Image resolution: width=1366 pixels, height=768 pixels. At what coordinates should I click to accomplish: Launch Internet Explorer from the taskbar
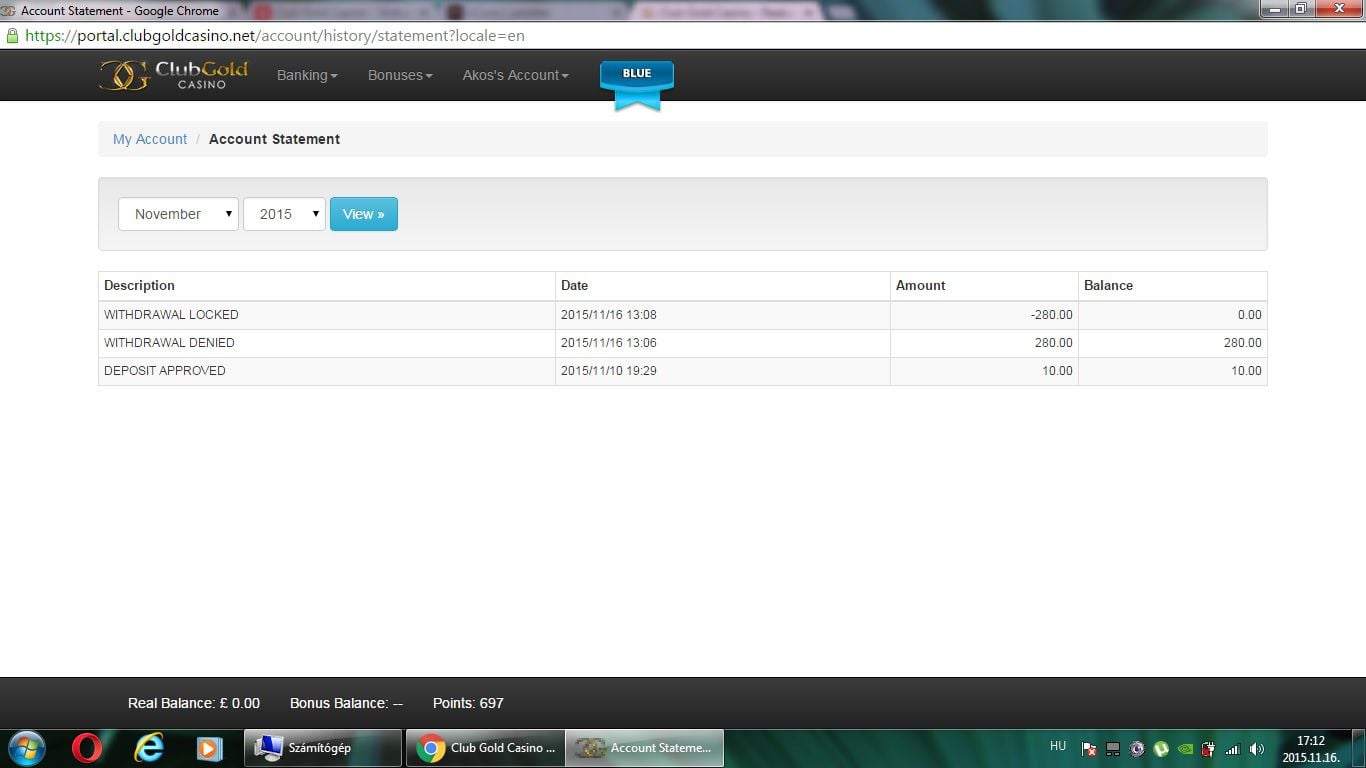[148, 747]
